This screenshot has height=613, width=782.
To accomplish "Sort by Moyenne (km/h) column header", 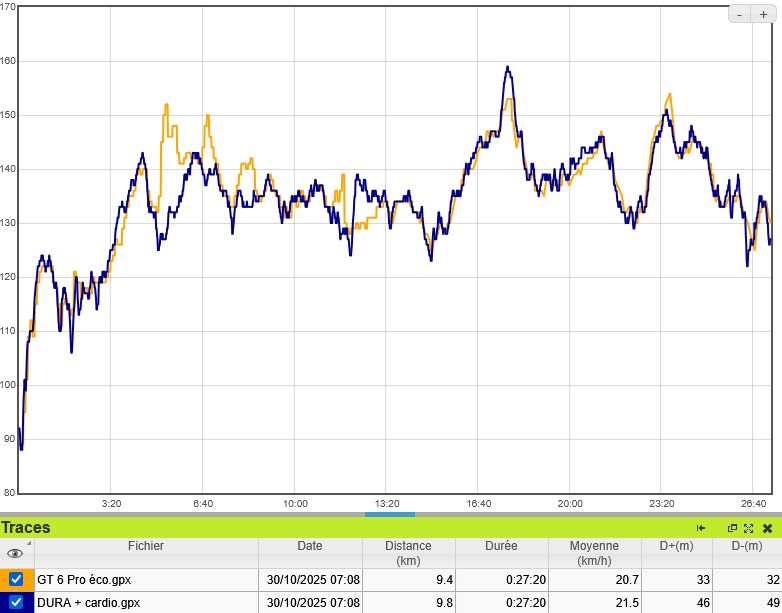I will click(594, 553).
